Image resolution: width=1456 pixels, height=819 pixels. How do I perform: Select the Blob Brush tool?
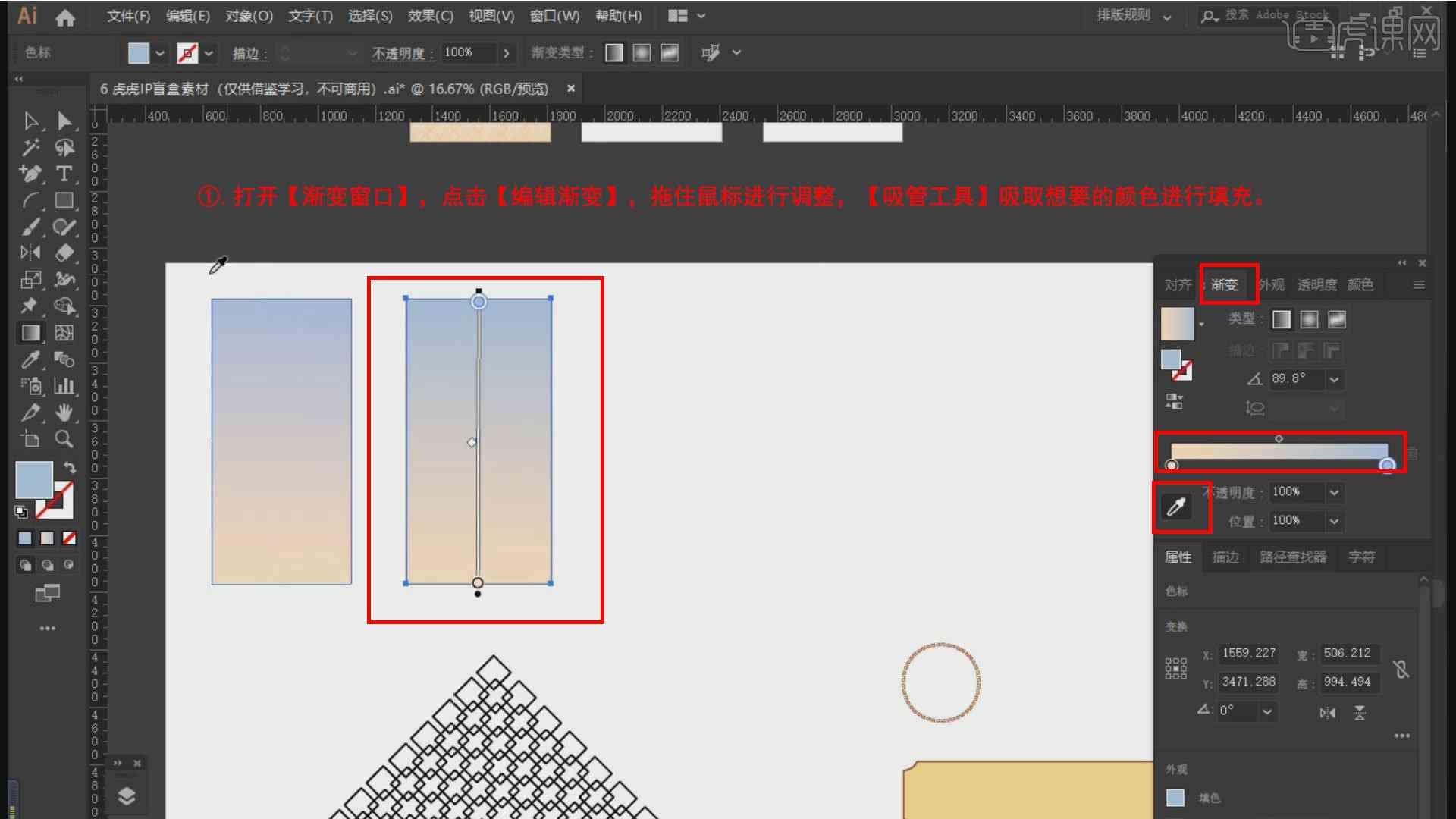[x=64, y=227]
